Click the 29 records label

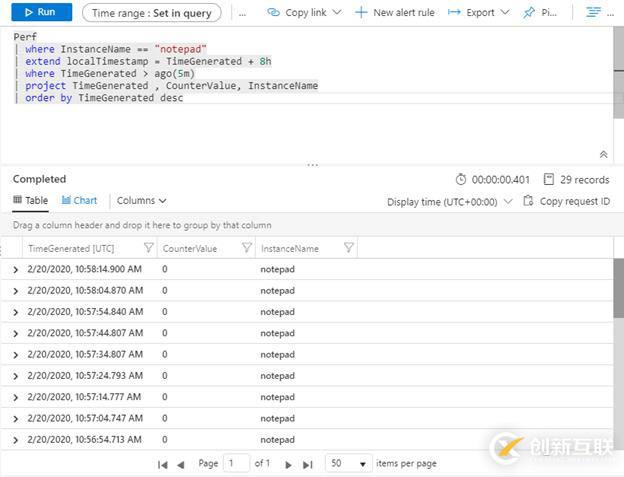[x=585, y=180]
